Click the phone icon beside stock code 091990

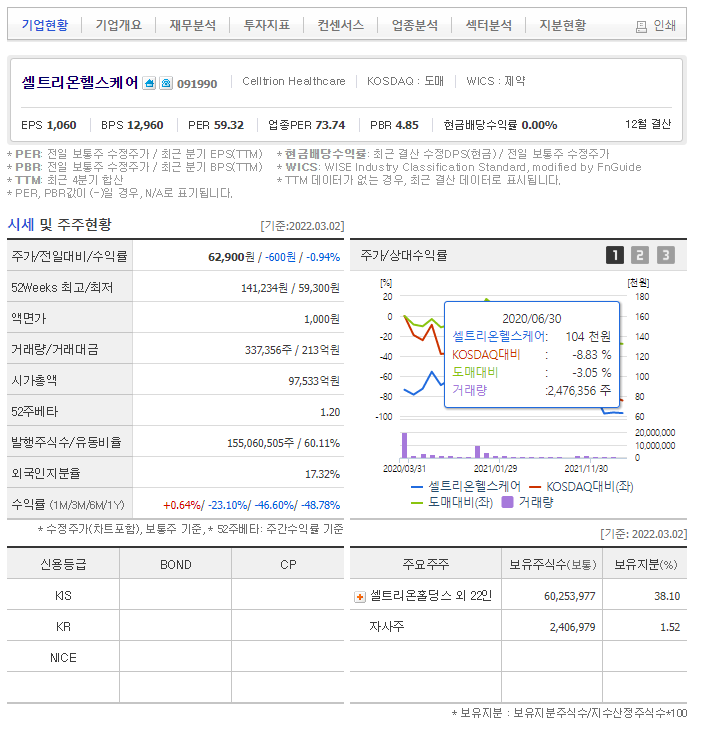pos(166,83)
